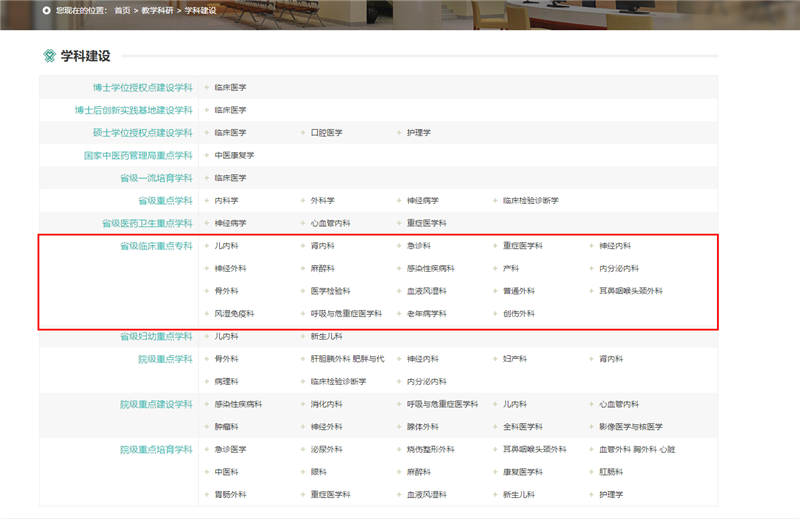
Task: Select 烧伤整形外科 in 院级重点培育学科
Action: coord(431,450)
